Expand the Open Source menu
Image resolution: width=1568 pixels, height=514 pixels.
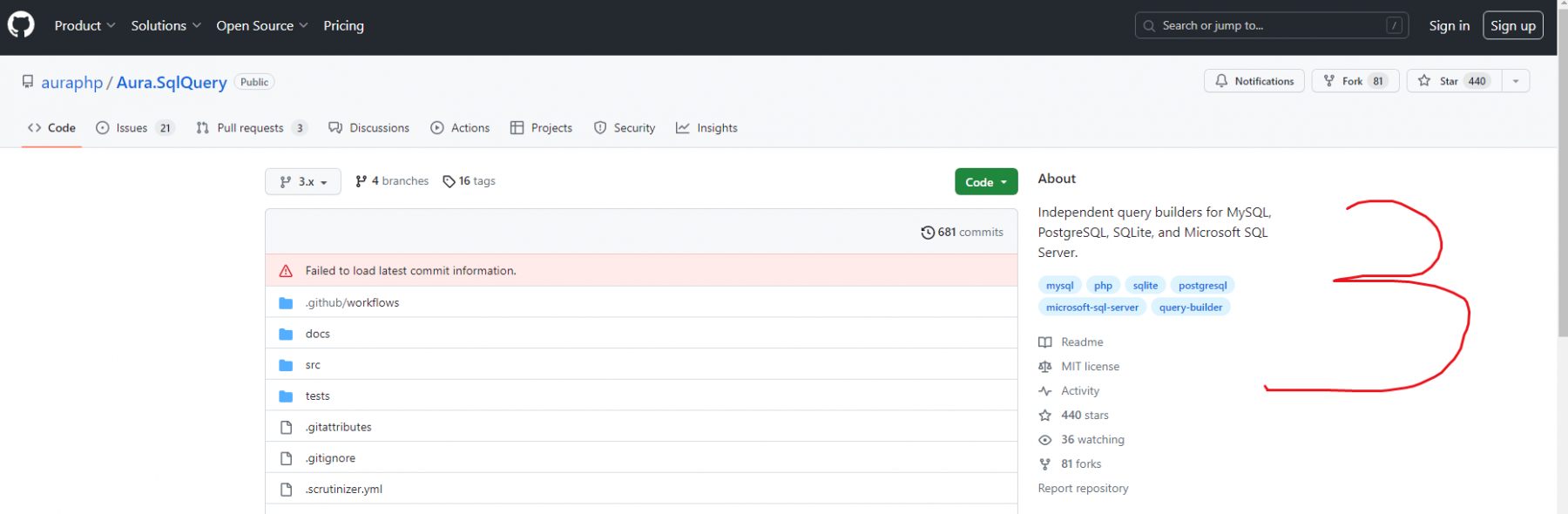pos(261,26)
